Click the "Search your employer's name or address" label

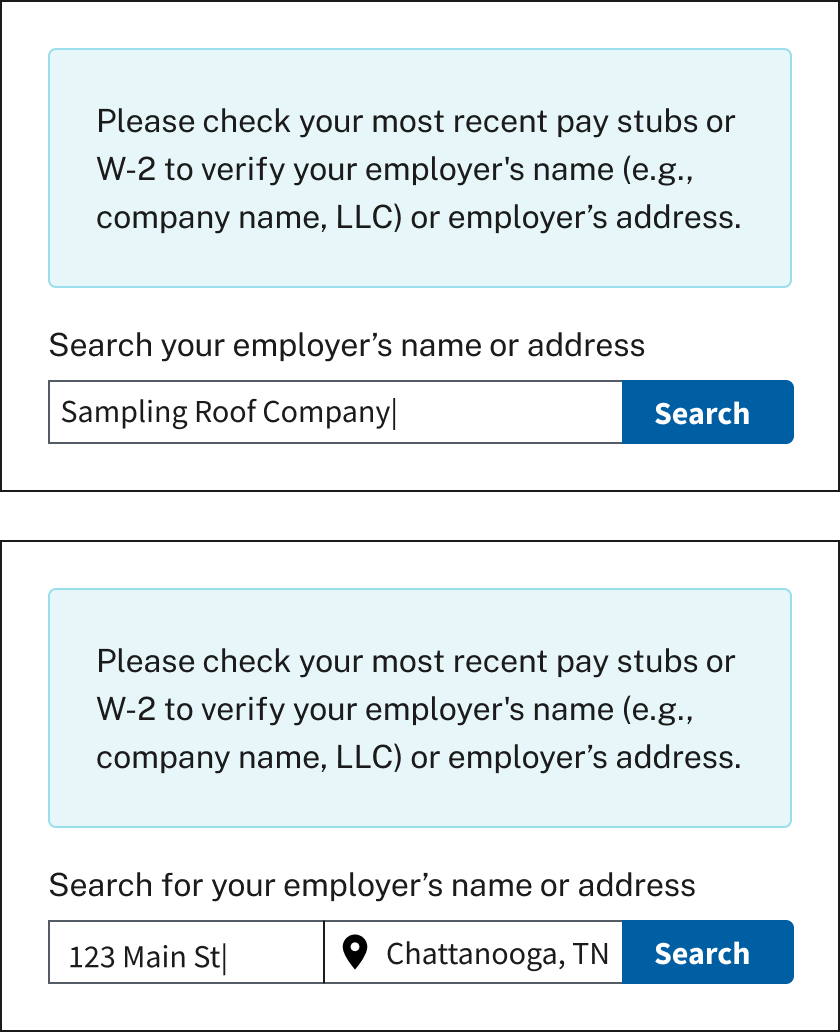346,346
